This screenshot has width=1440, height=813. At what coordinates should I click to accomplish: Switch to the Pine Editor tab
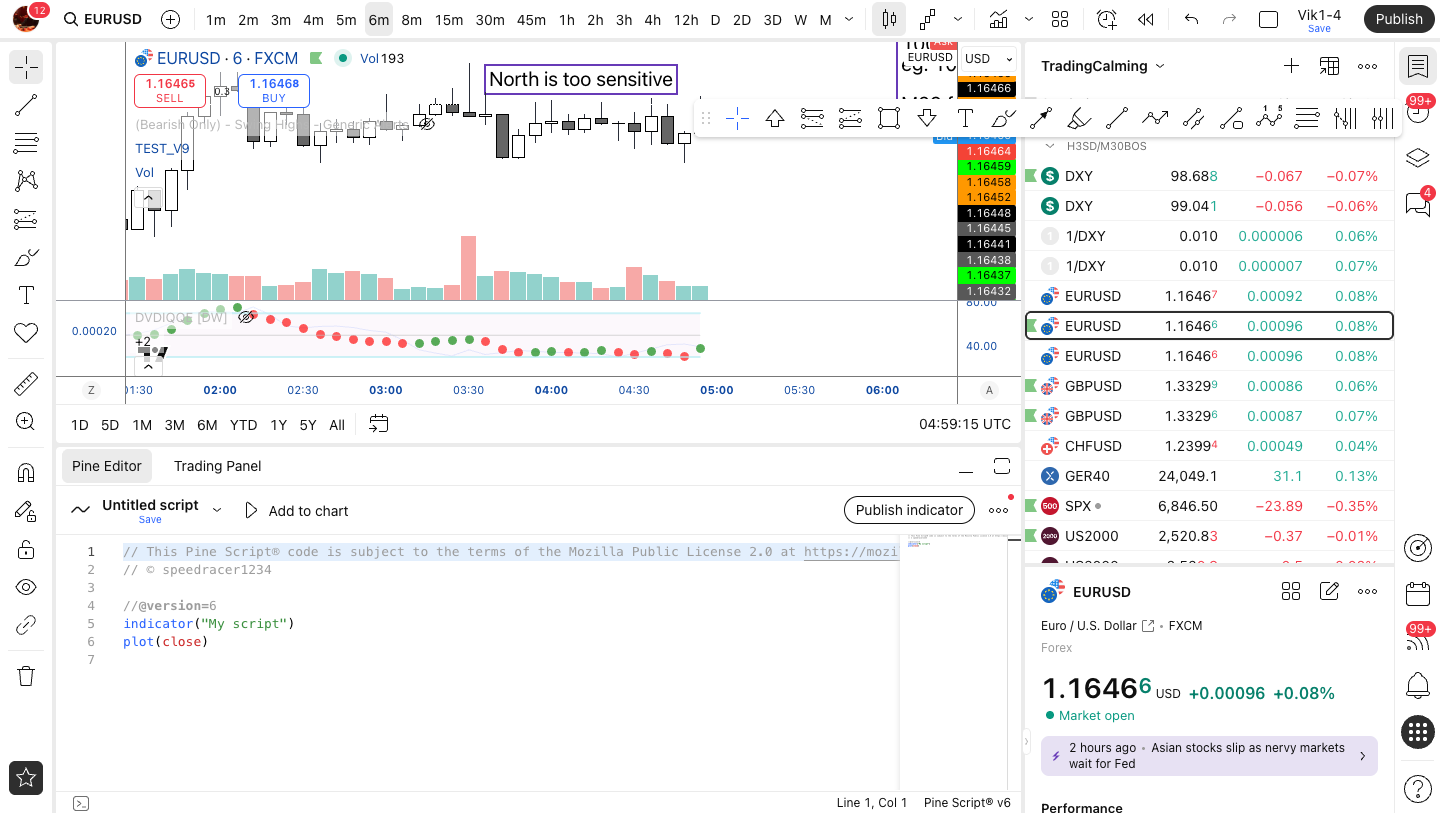pos(106,466)
